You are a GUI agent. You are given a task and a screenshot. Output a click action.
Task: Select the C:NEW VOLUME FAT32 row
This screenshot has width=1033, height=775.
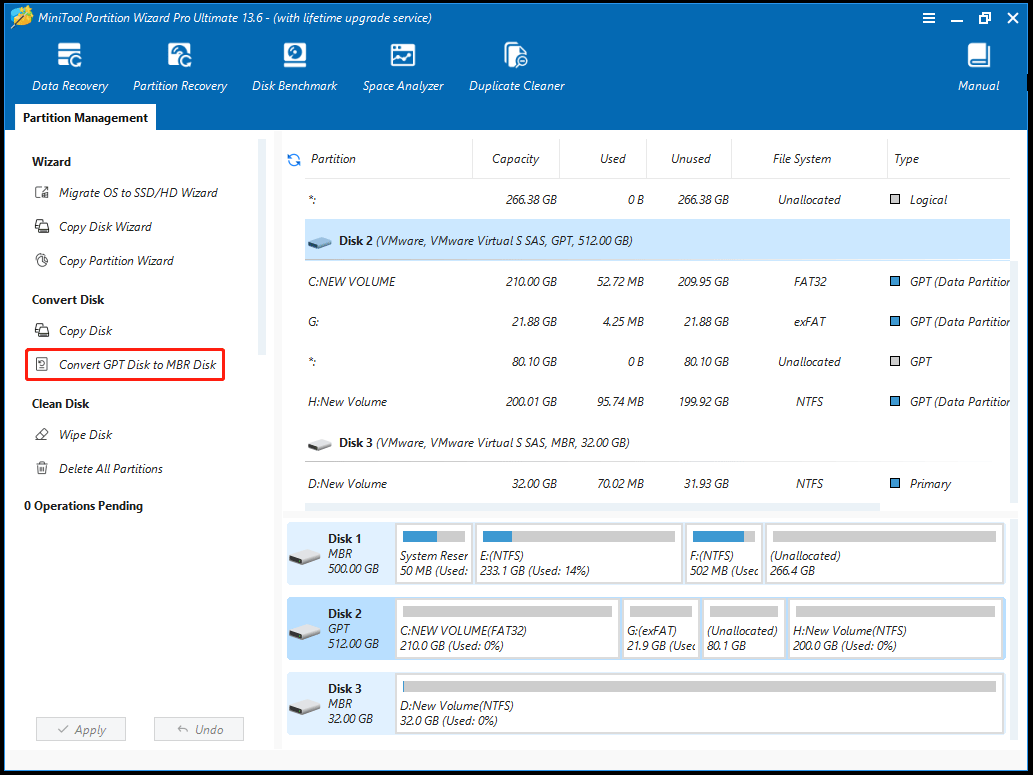[x=657, y=281]
